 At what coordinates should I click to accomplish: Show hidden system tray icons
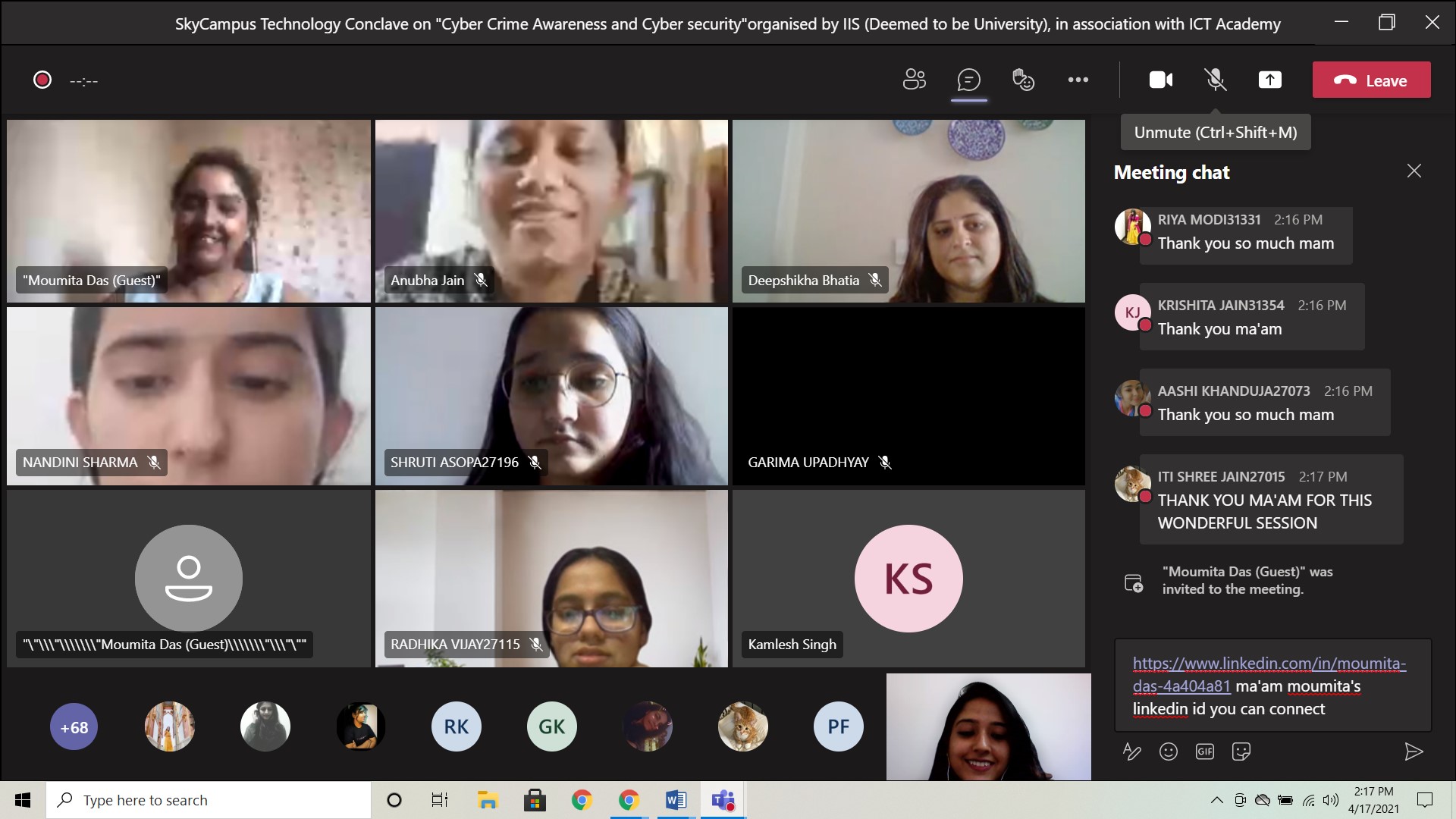1216,800
